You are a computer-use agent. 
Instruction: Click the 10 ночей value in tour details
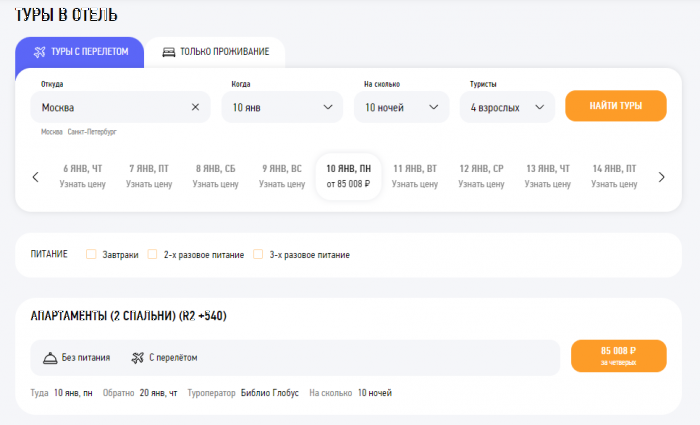[375, 393]
